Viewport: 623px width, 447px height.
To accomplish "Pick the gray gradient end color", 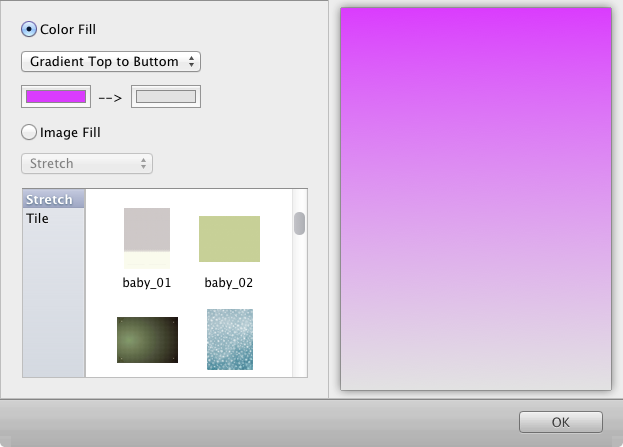I will tap(166, 97).
